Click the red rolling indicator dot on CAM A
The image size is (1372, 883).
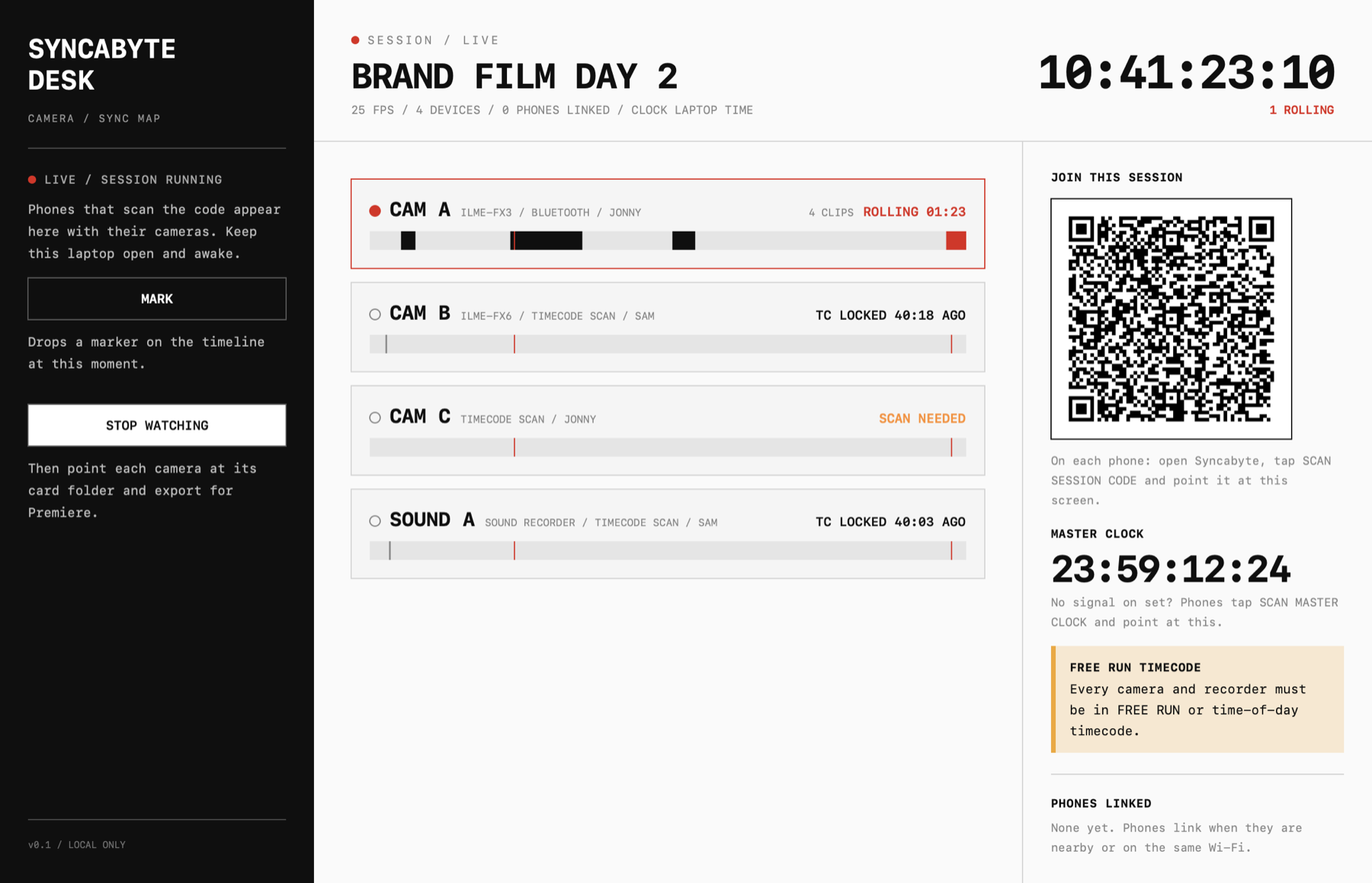375,211
